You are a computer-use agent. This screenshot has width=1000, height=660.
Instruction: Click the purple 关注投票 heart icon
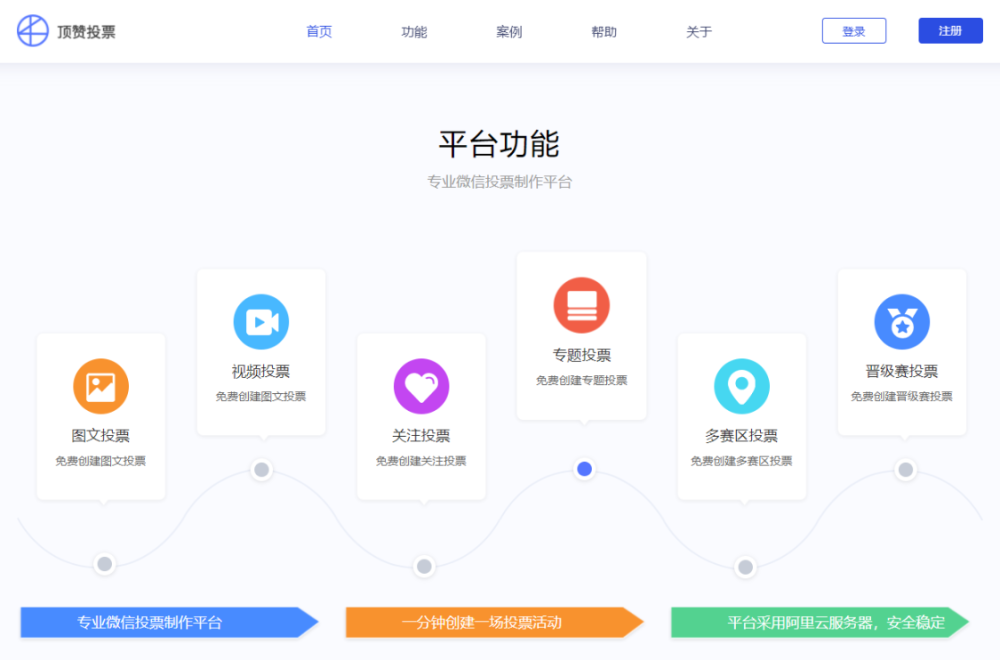click(422, 386)
